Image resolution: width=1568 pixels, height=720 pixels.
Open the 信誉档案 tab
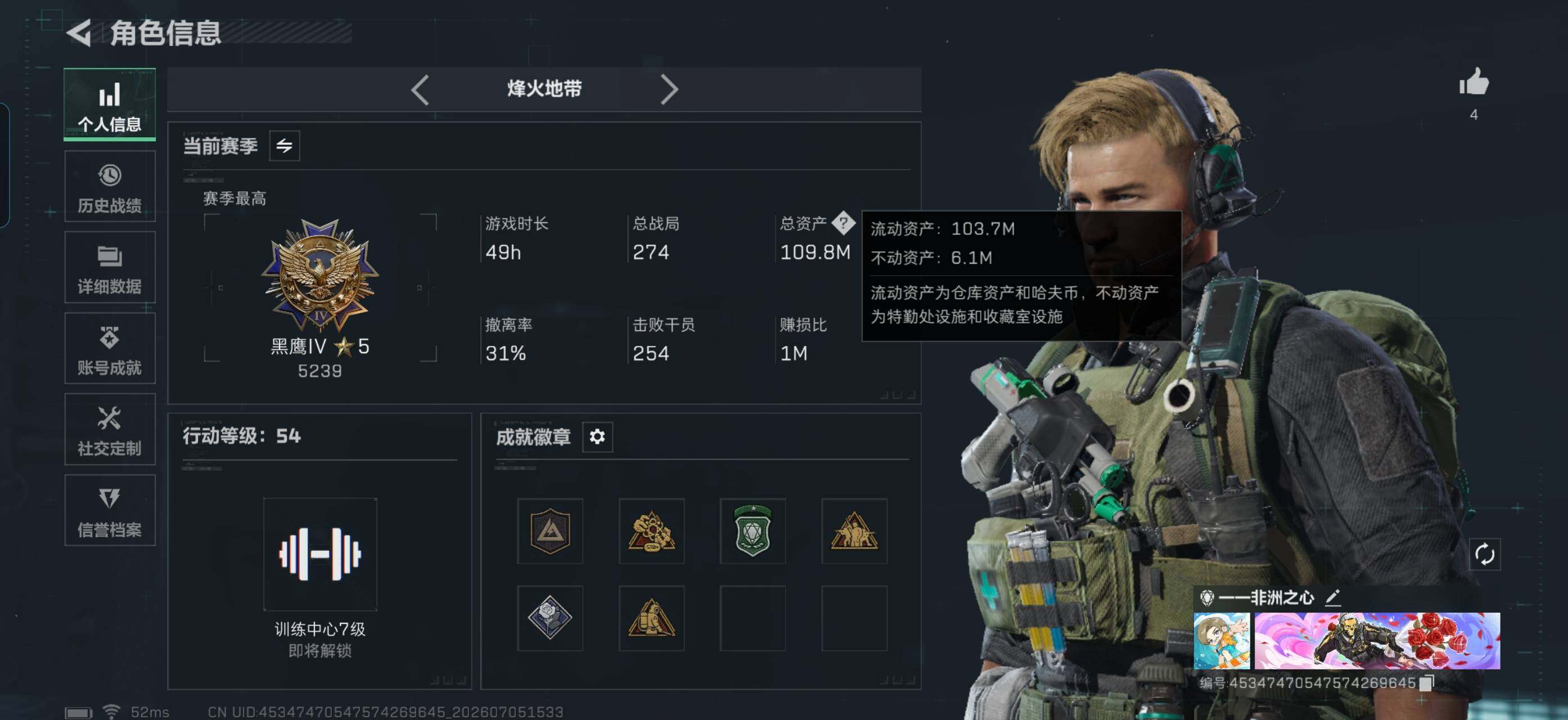pyautogui.click(x=110, y=510)
